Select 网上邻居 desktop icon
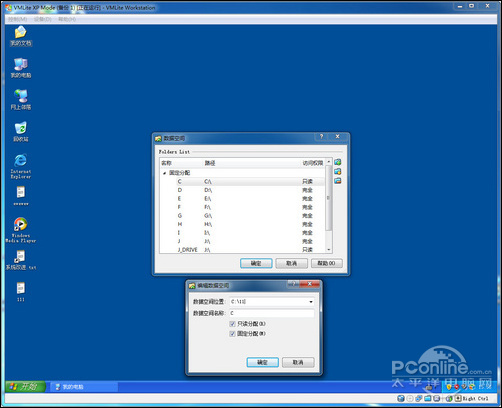 point(21,100)
